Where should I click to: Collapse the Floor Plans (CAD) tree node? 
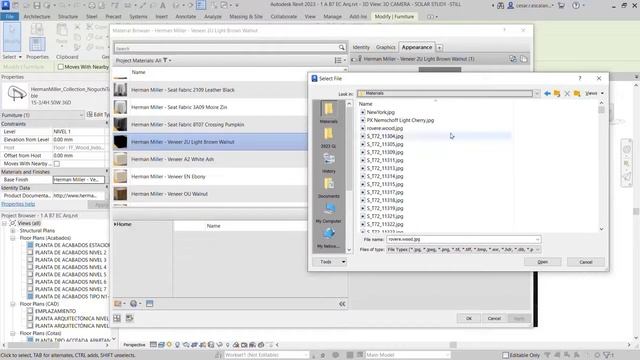coord(13,304)
